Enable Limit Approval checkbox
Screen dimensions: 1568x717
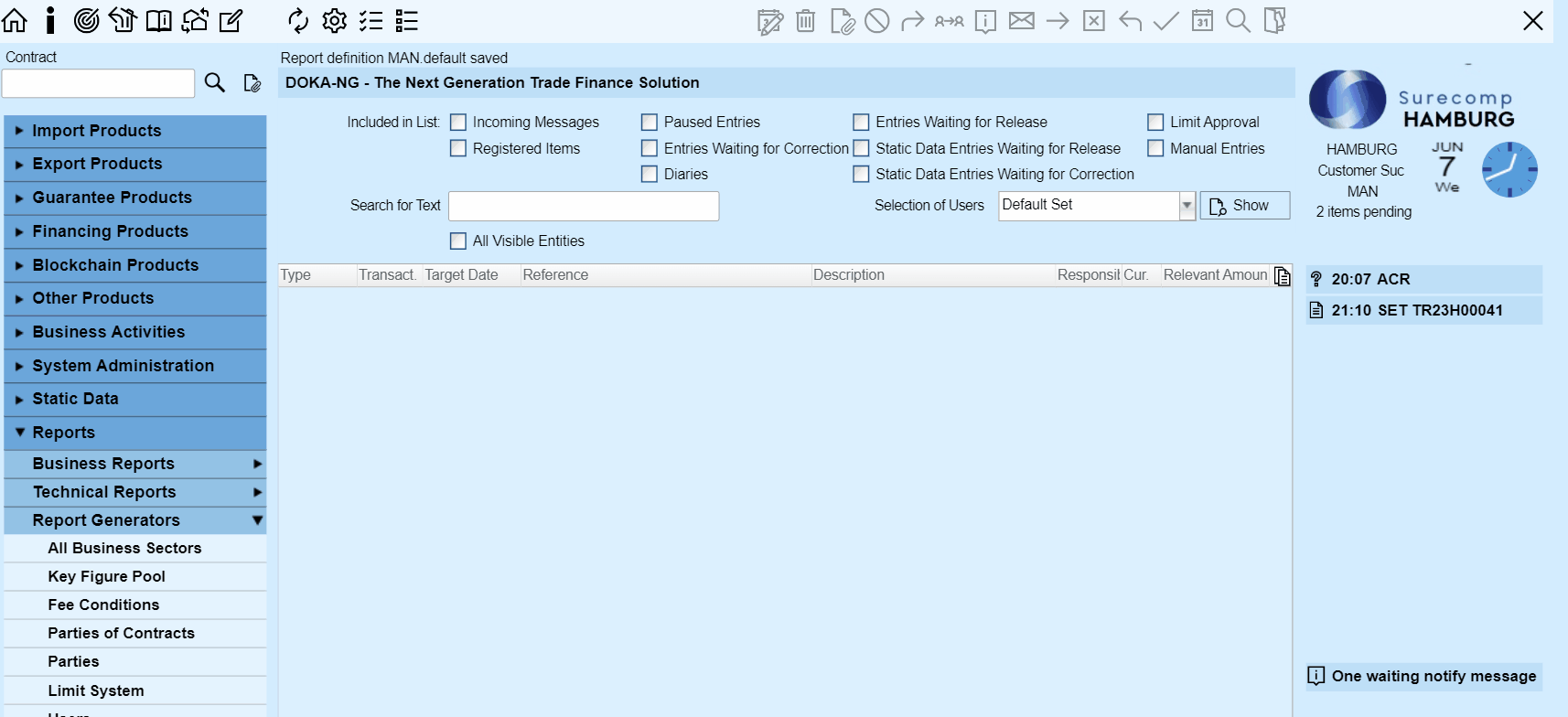tap(1155, 122)
